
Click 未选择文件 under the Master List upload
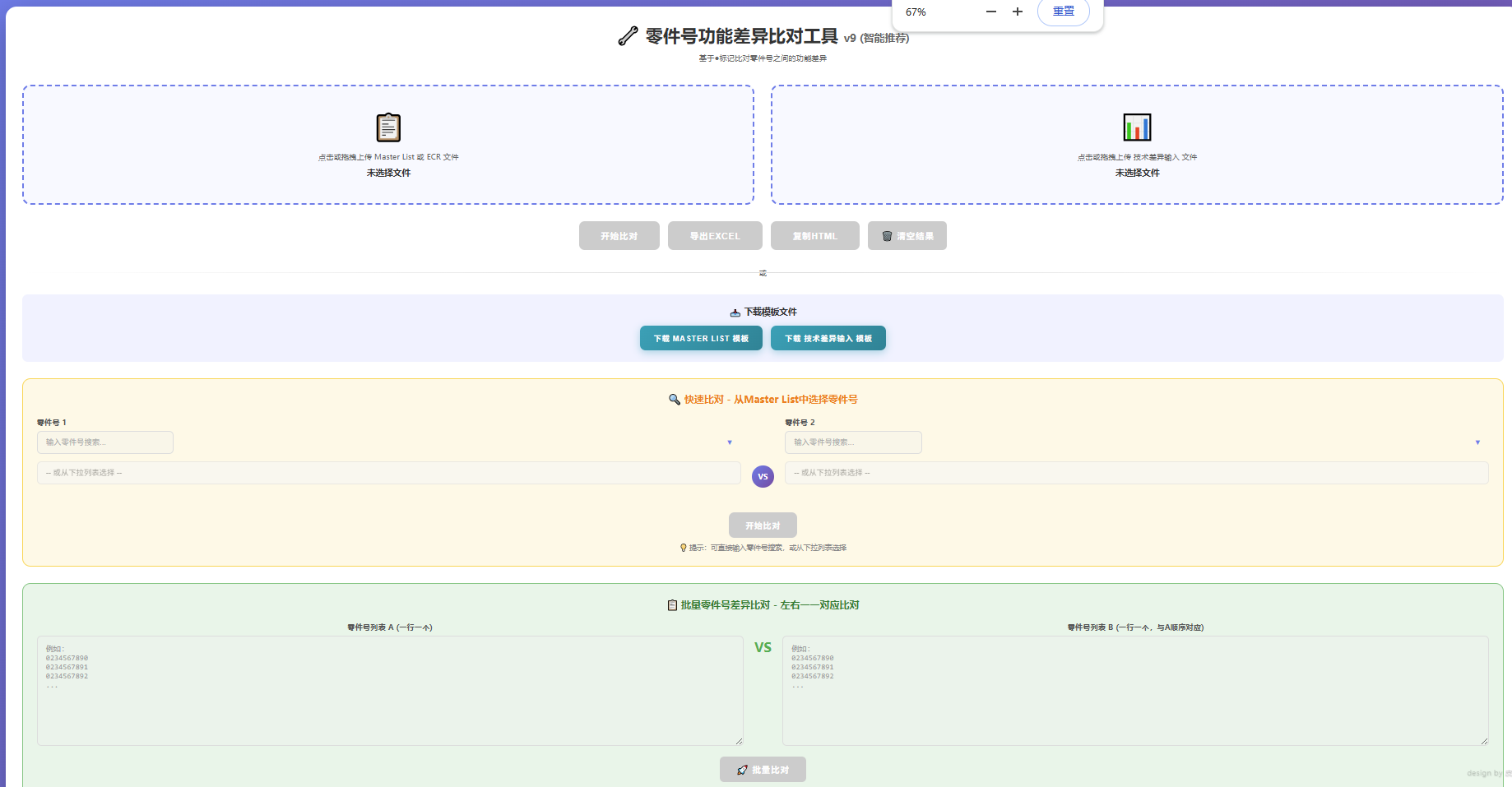pos(388,173)
